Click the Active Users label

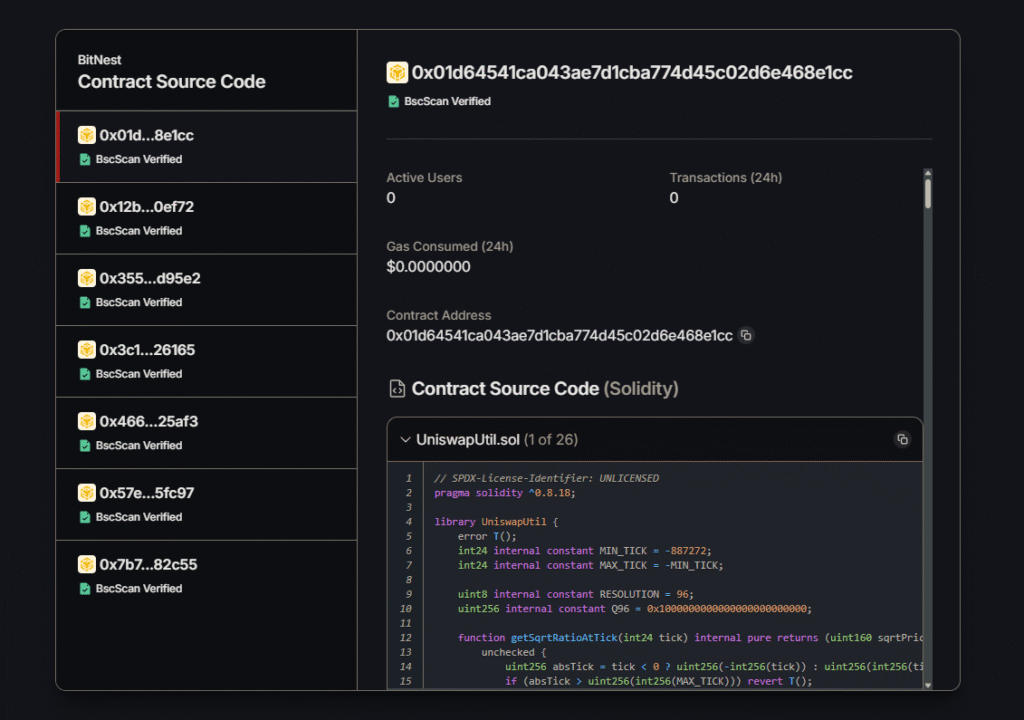coord(424,178)
